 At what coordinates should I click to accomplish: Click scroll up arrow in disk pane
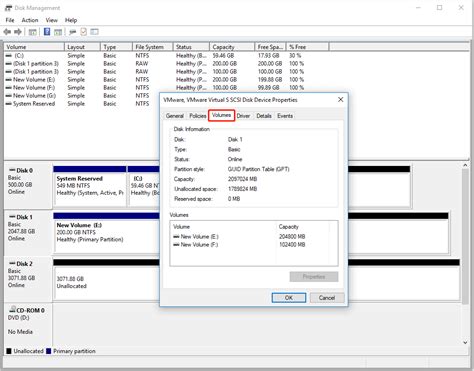(x=465, y=166)
